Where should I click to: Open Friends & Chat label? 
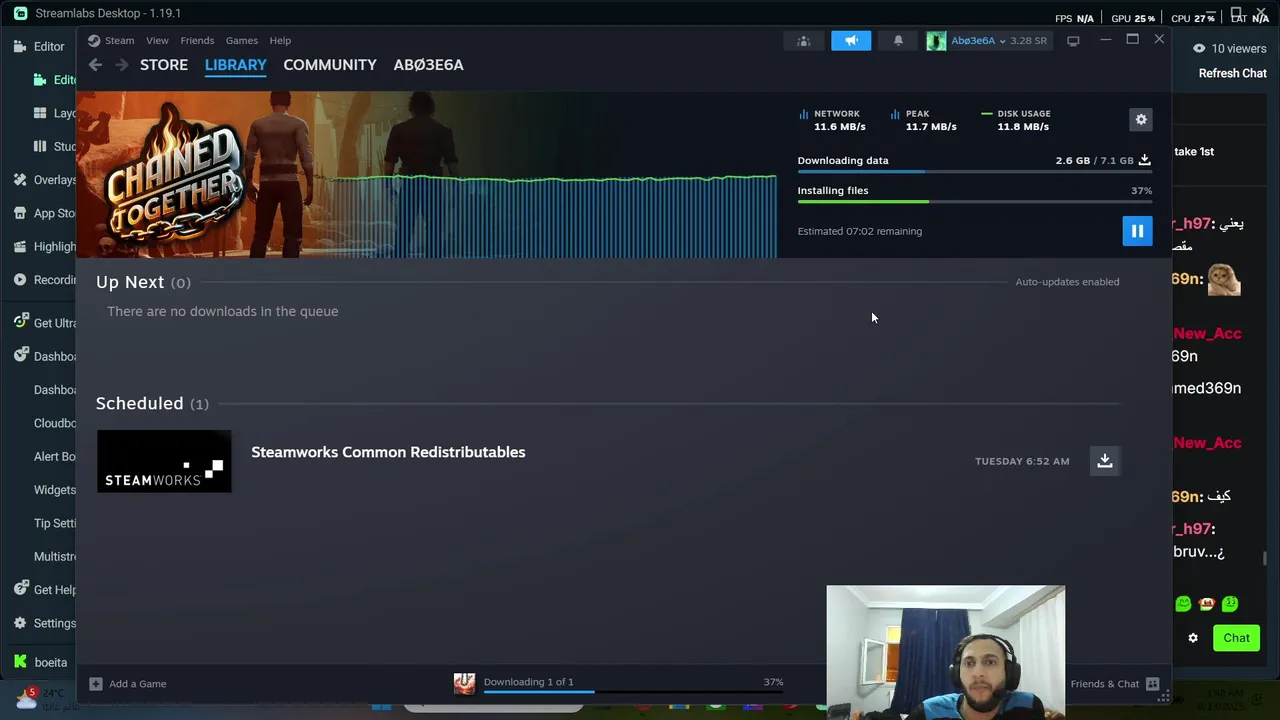1105,684
